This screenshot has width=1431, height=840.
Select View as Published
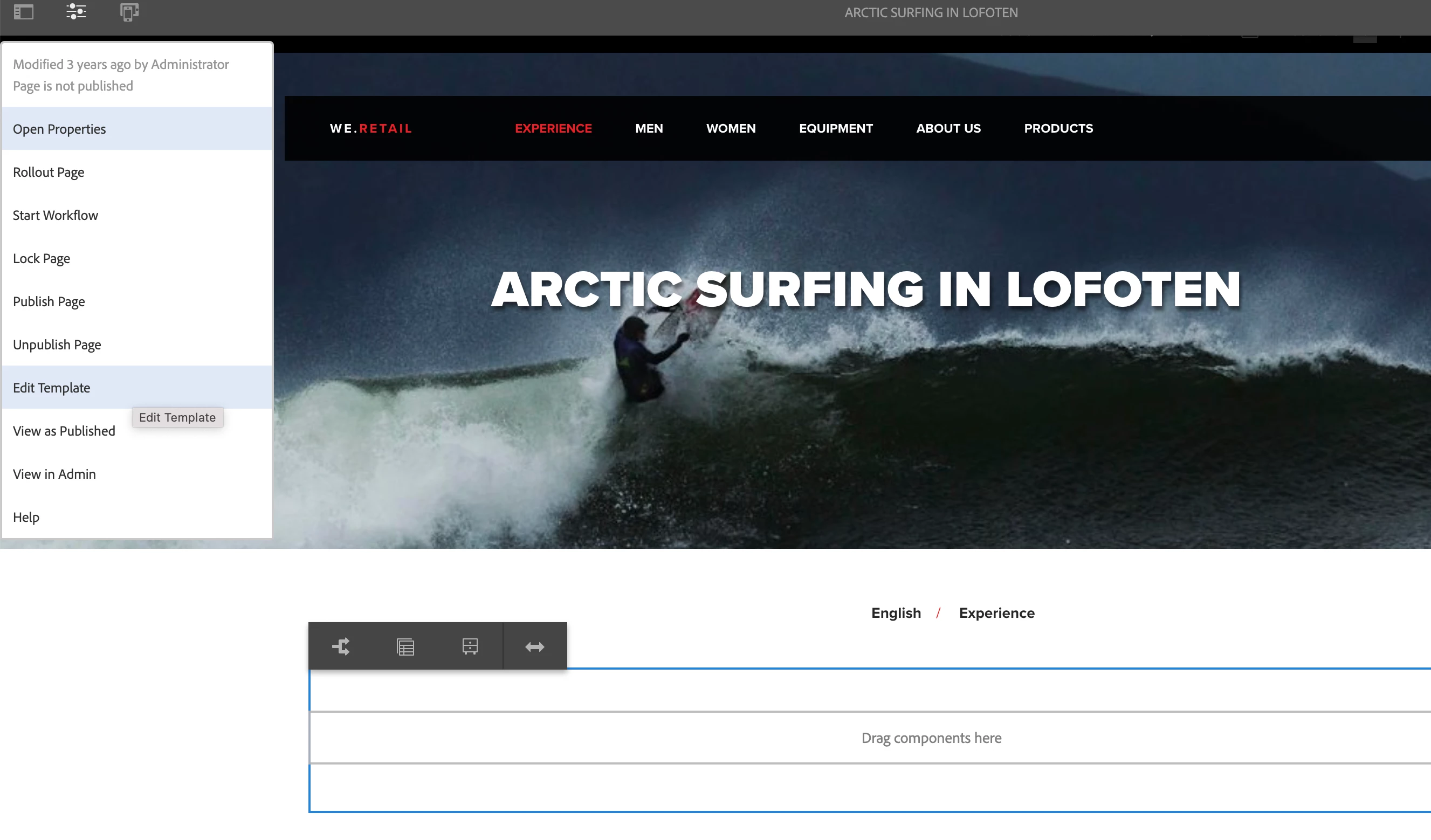click(64, 431)
